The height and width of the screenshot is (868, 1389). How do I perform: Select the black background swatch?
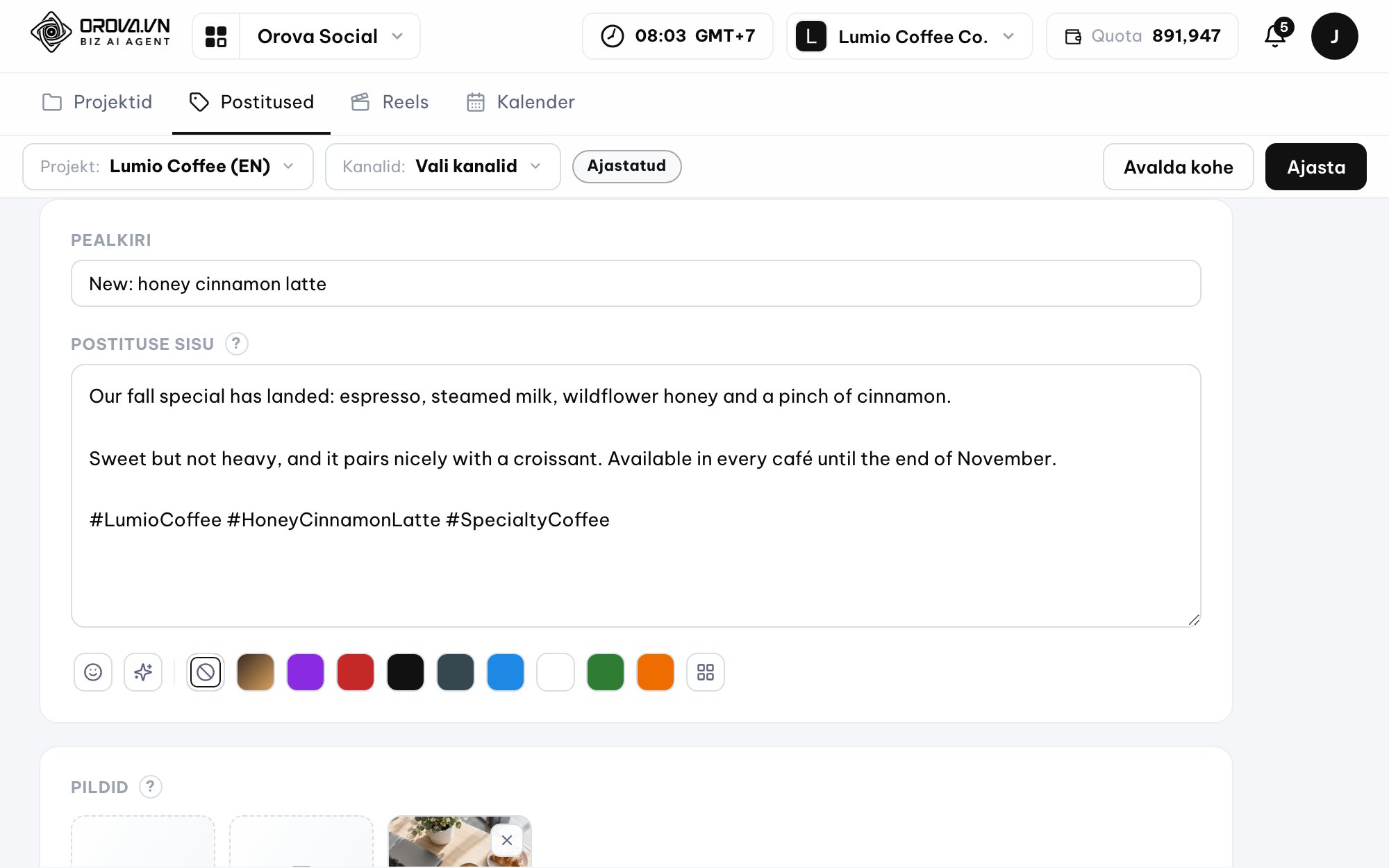[x=406, y=672]
